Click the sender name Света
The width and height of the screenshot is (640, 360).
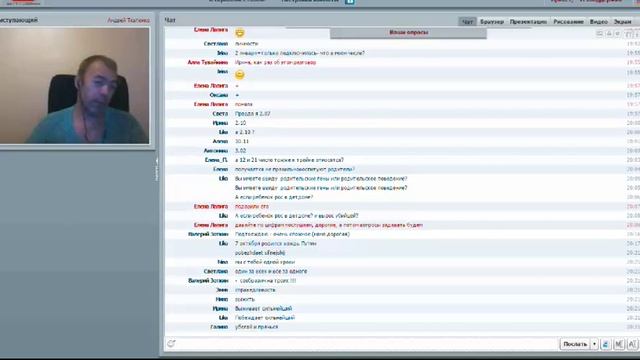coord(220,113)
